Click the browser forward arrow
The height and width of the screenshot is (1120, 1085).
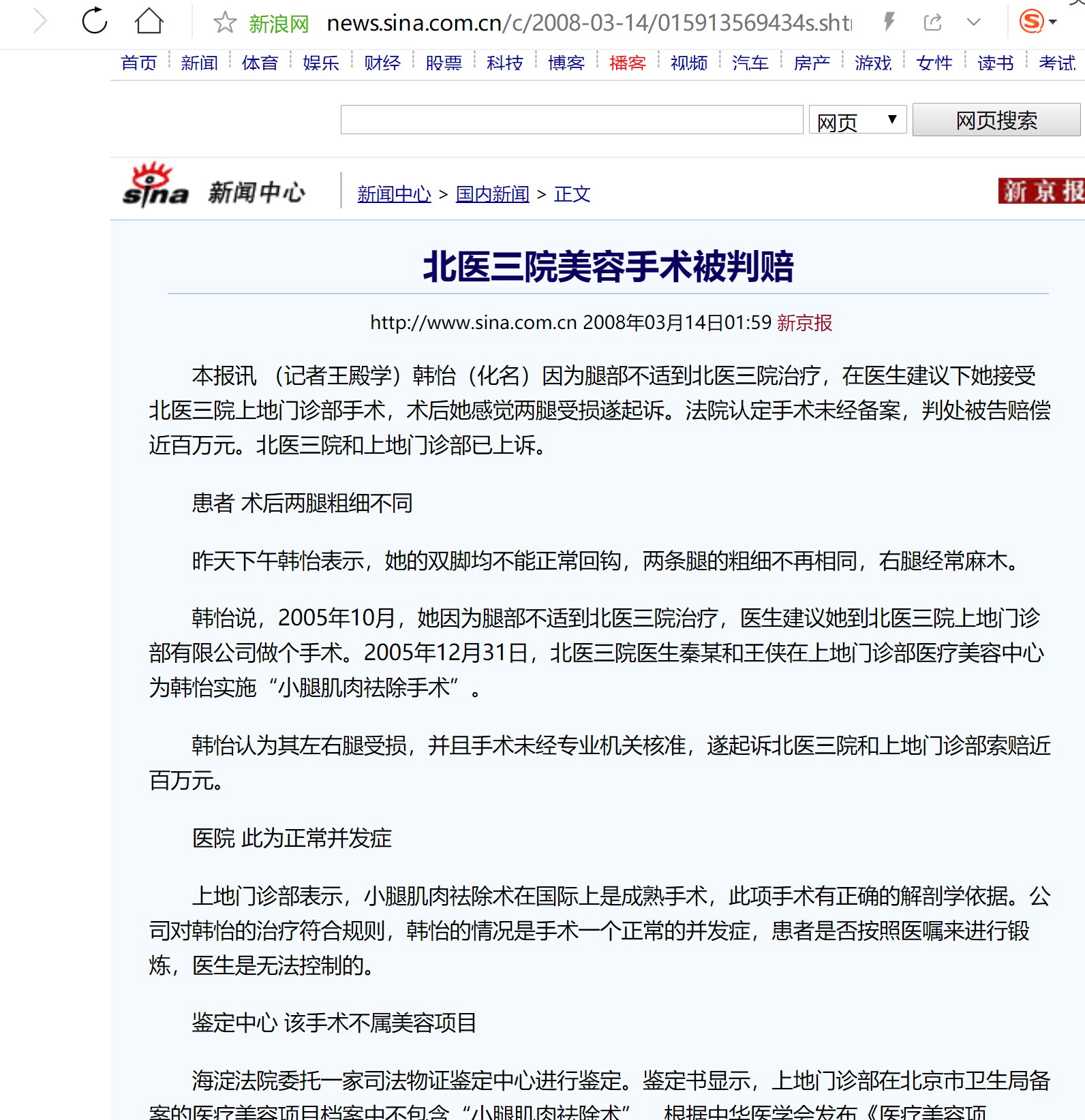coord(40,22)
